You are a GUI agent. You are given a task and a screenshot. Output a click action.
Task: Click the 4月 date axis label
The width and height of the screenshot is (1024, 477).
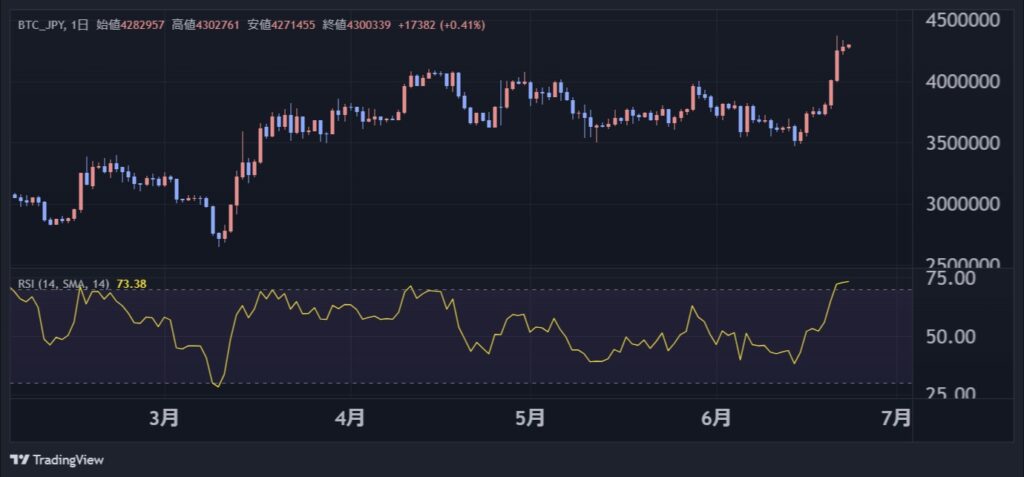tap(349, 419)
